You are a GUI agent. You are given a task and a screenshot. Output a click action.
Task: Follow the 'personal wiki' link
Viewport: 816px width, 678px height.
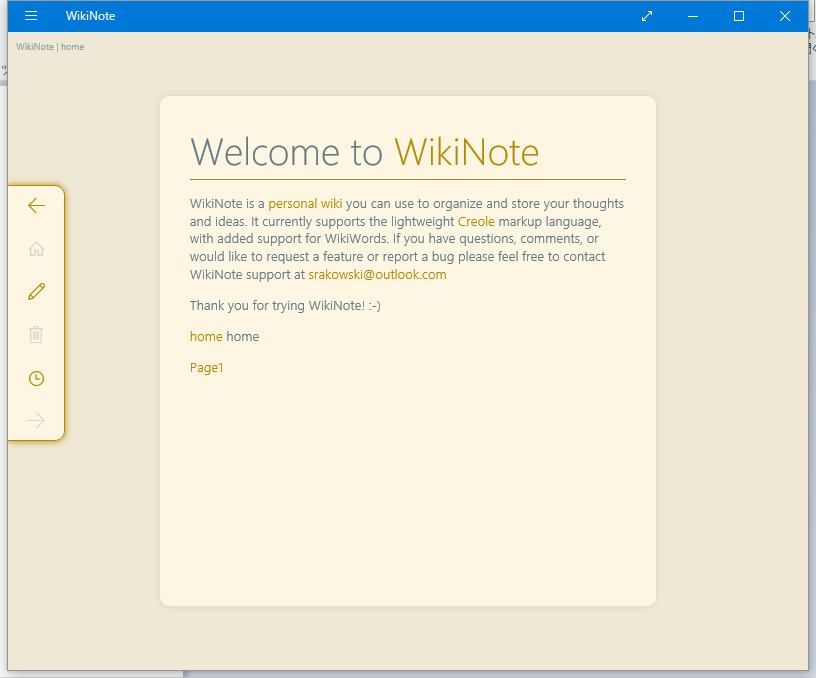pos(305,204)
